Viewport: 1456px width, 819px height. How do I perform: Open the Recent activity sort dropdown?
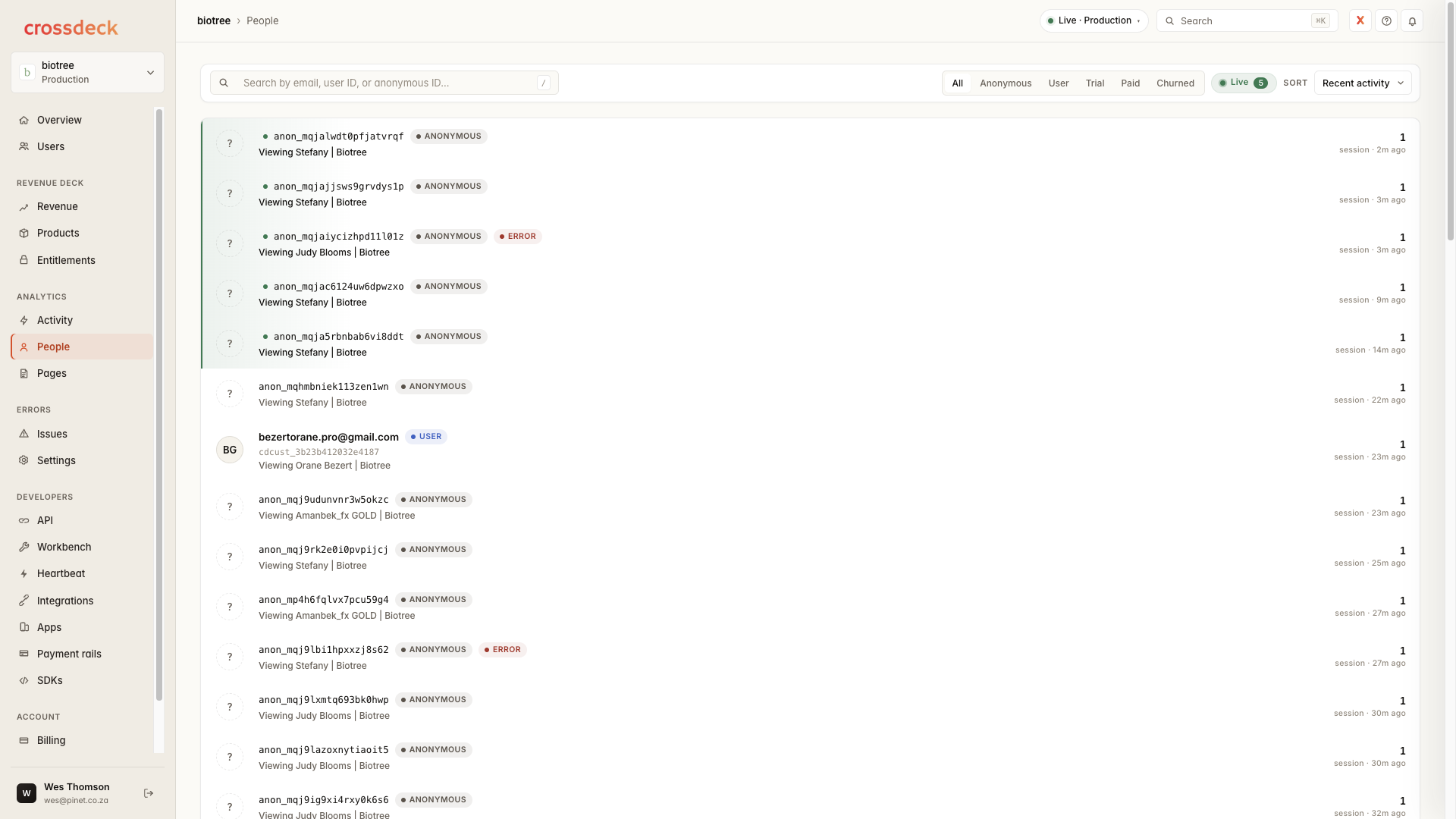1363,83
